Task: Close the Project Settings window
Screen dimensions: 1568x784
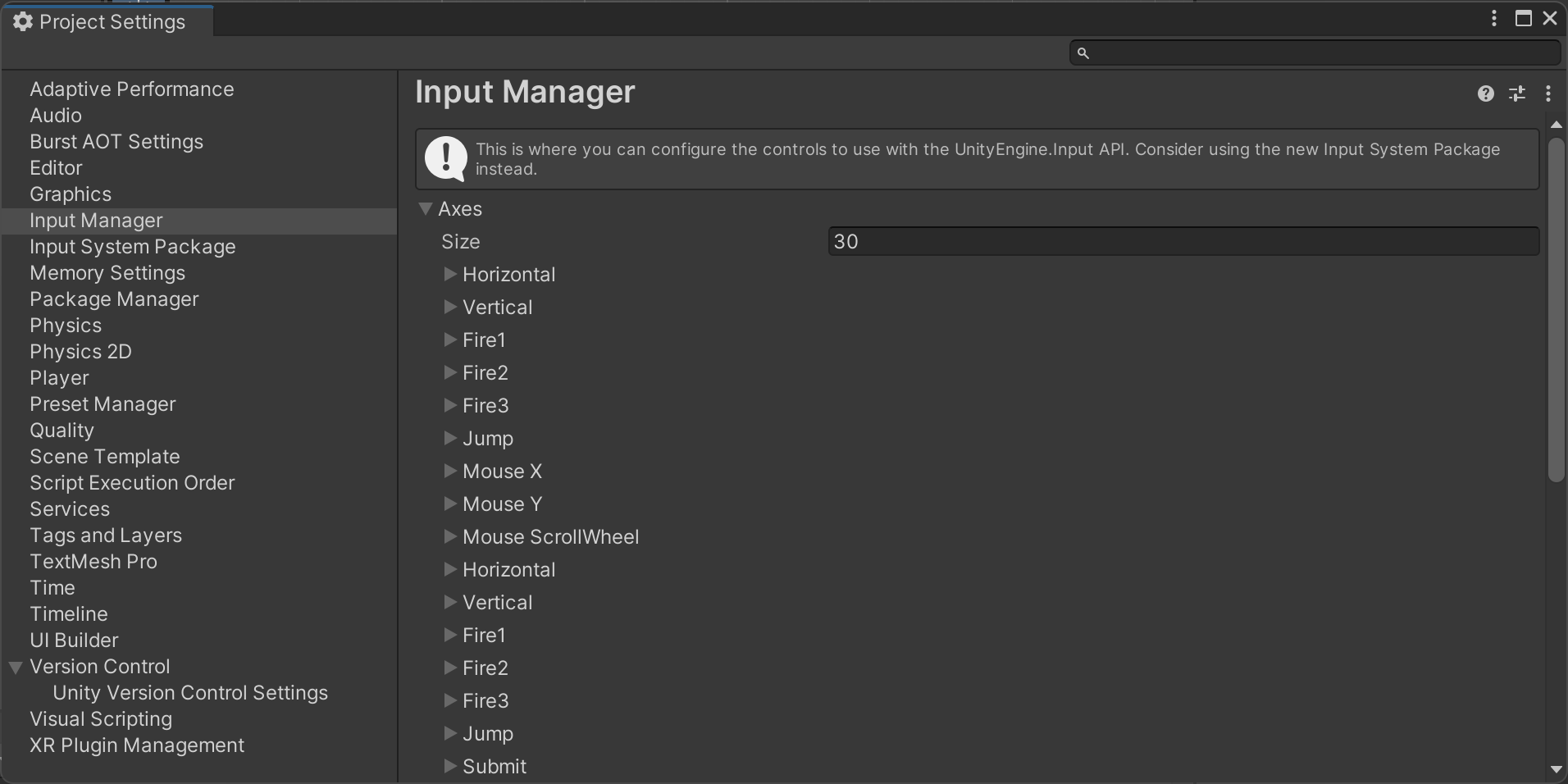Action: click(1550, 18)
